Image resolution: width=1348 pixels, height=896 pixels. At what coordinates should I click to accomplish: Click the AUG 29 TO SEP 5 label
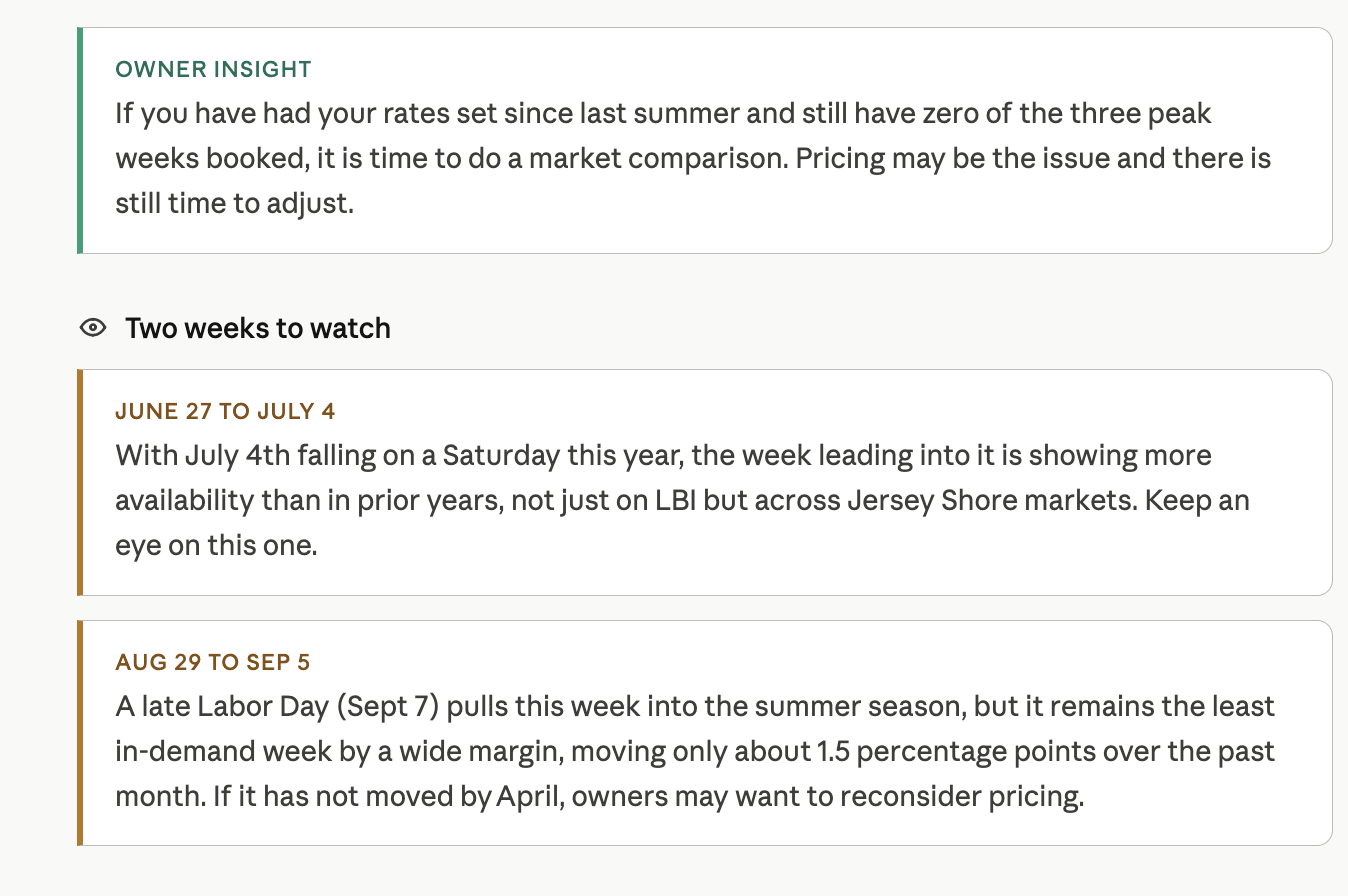213,662
